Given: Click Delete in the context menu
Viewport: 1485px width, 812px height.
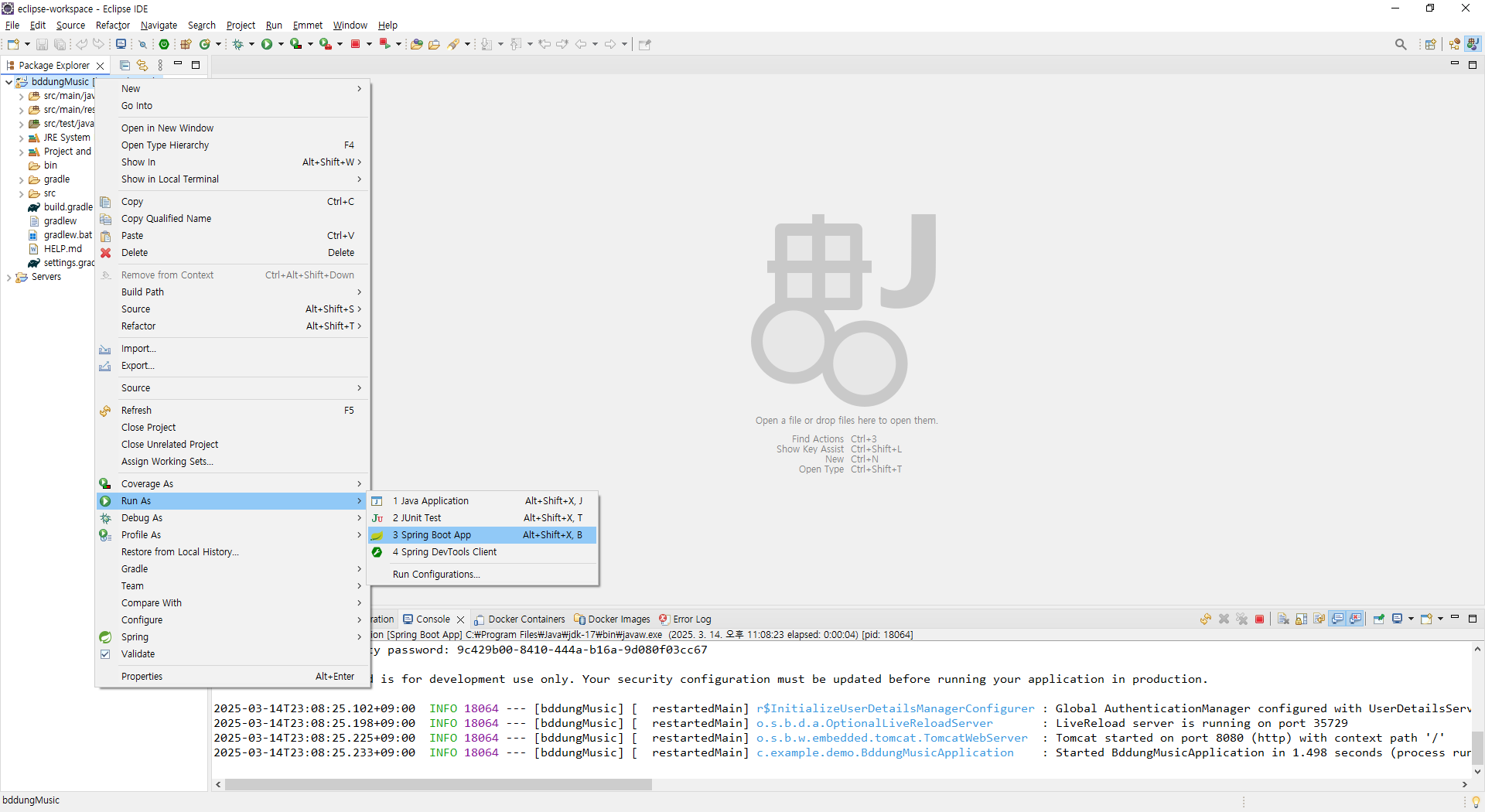Looking at the screenshot, I should click(232, 253).
